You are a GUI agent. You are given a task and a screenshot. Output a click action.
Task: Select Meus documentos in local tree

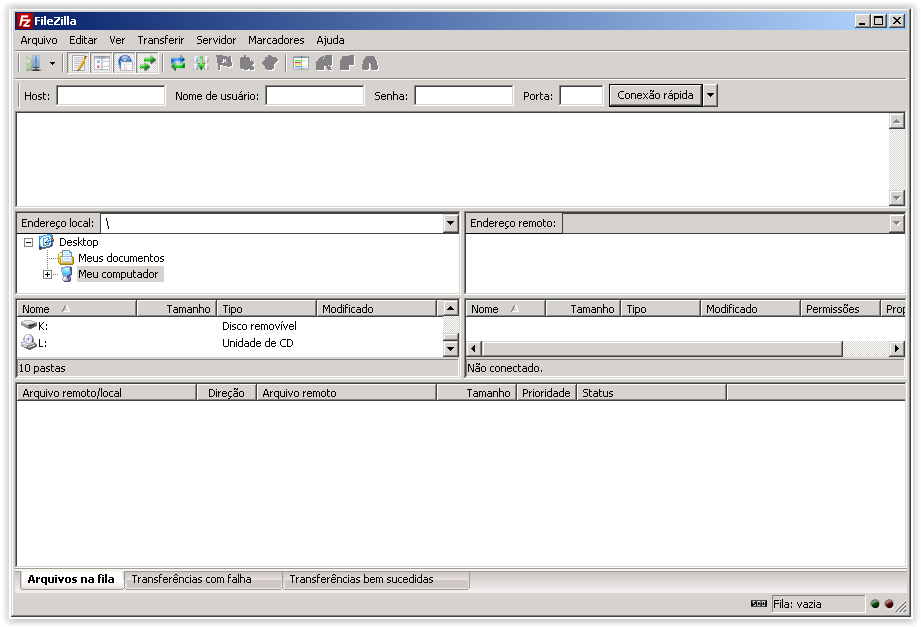pyautogui.click(x=121, y=258)
